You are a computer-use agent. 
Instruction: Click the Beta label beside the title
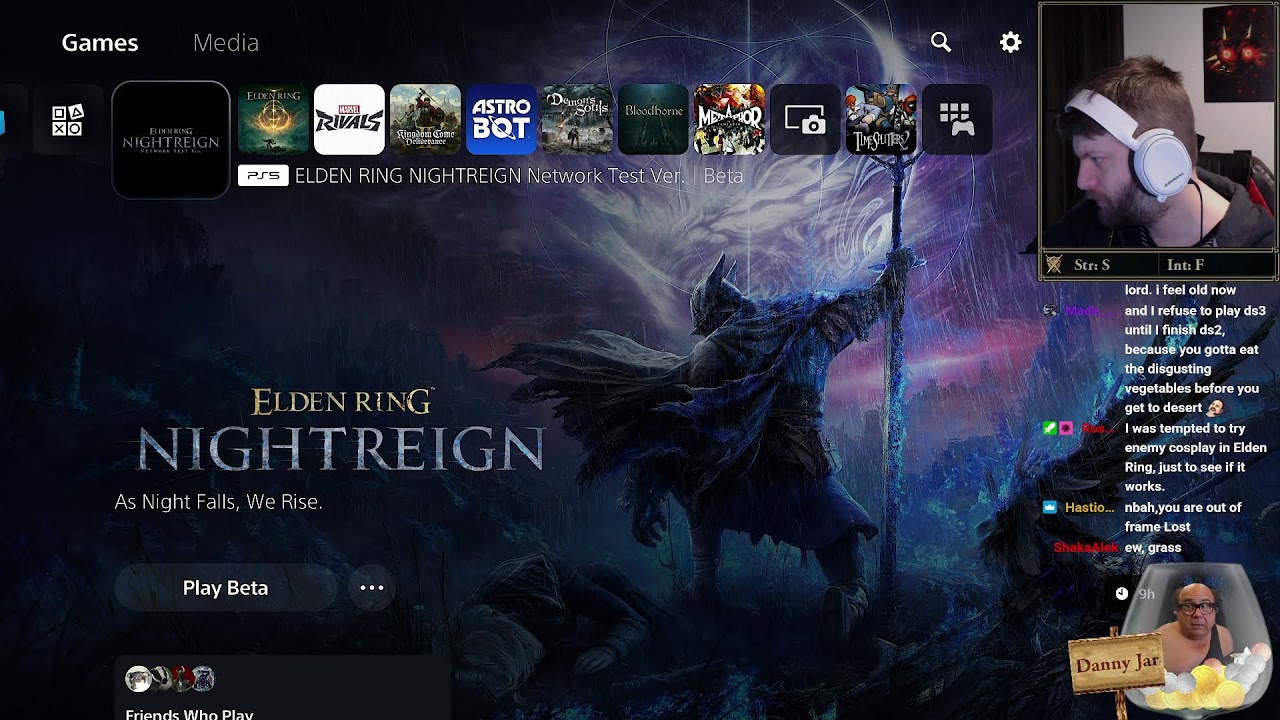(723, 176)
